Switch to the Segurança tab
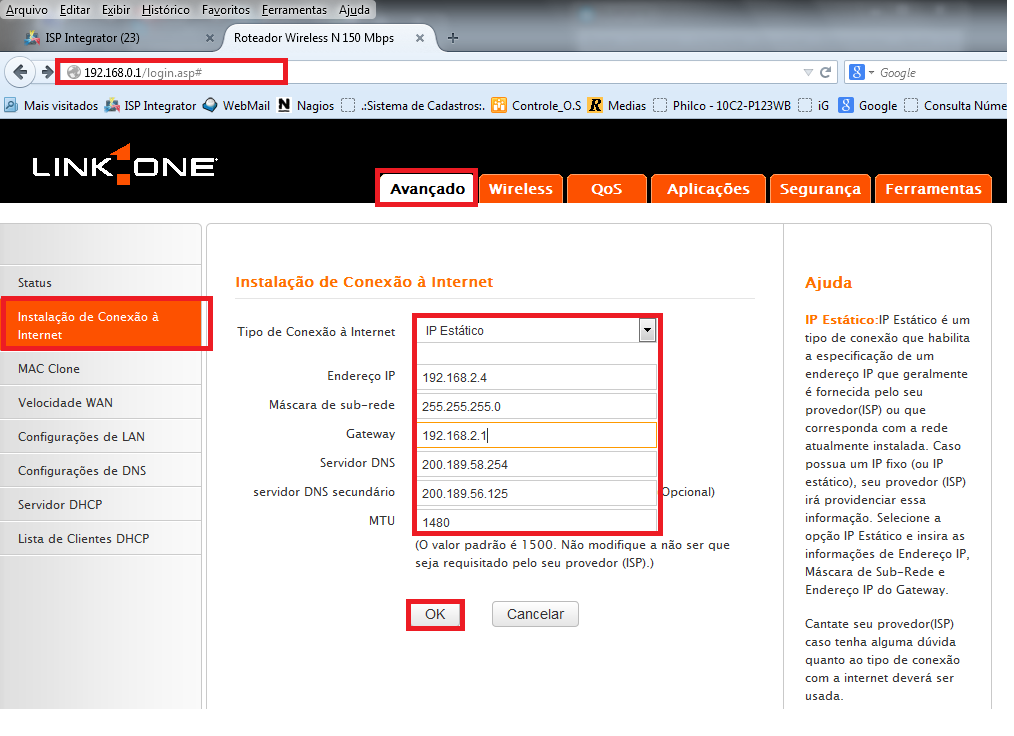Viewport: 1014px width, 736px height. tap(820, 189)
